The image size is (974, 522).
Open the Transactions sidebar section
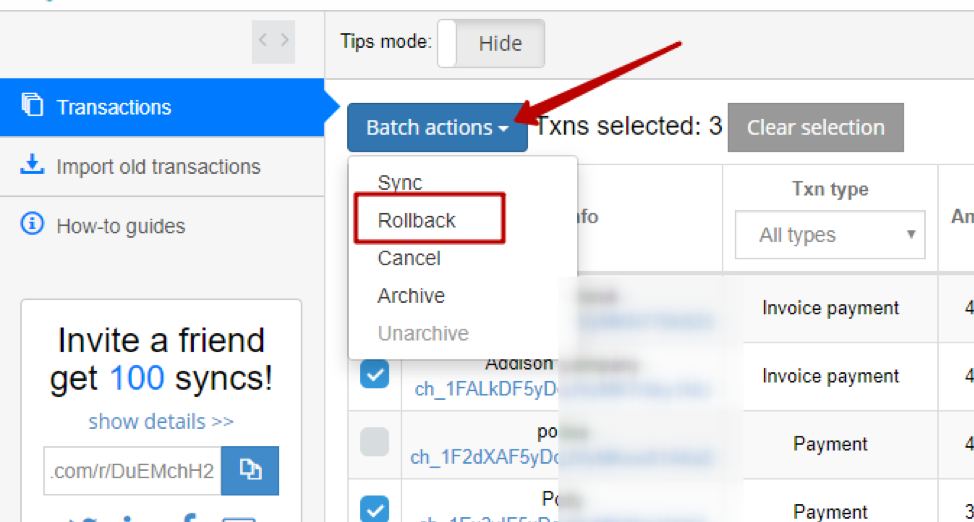(x=162, y=107)
